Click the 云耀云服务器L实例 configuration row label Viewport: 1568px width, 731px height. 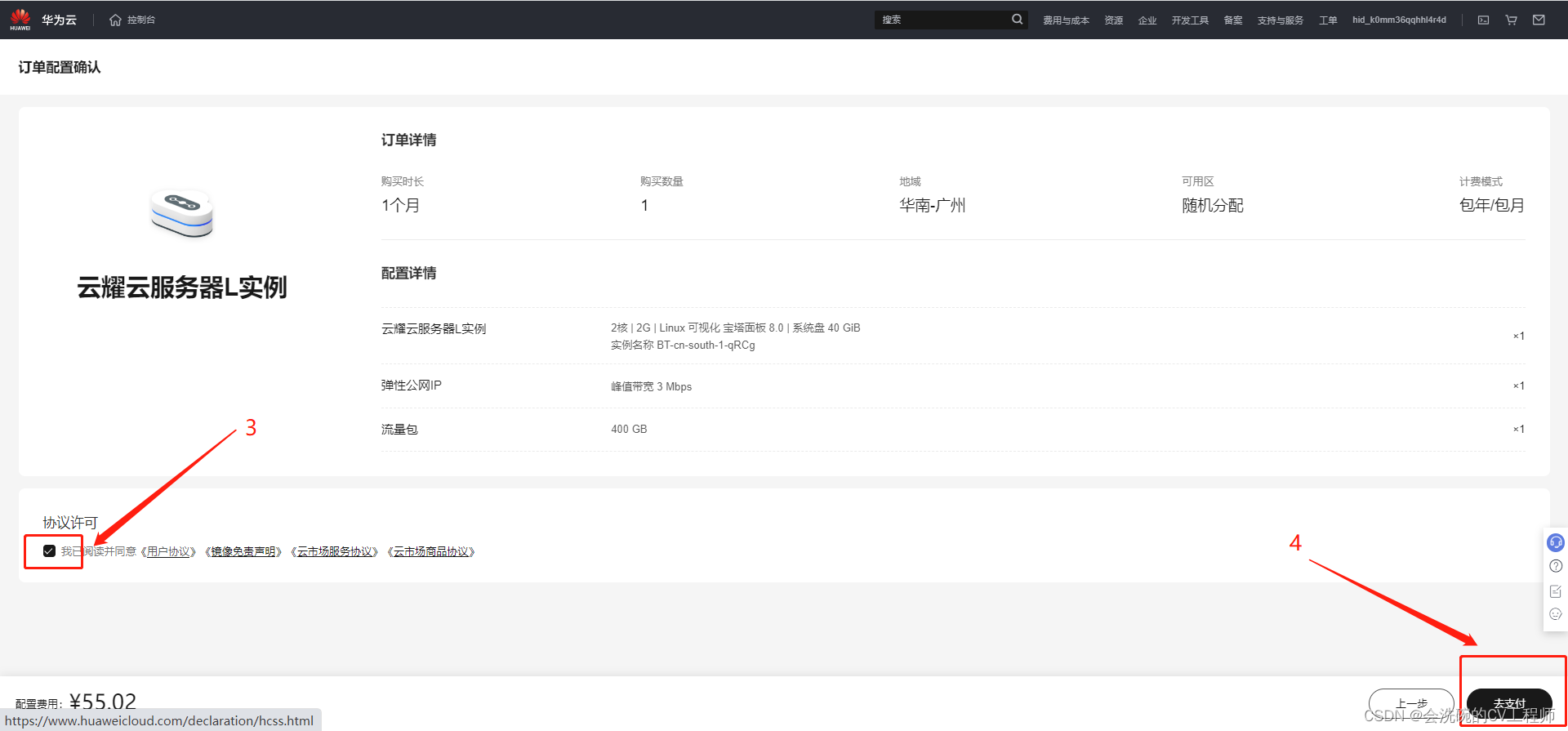coord(434,328)
